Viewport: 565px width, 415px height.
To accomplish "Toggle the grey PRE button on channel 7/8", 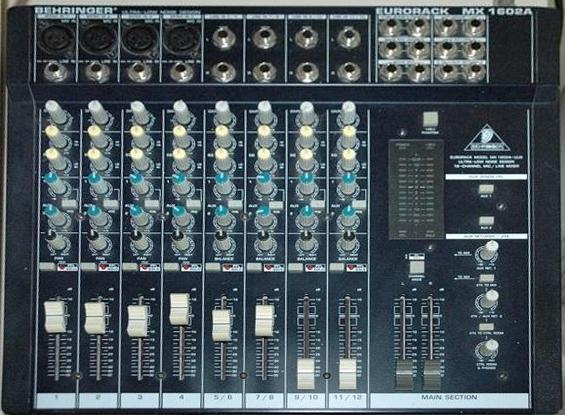I will click(277, 205).
